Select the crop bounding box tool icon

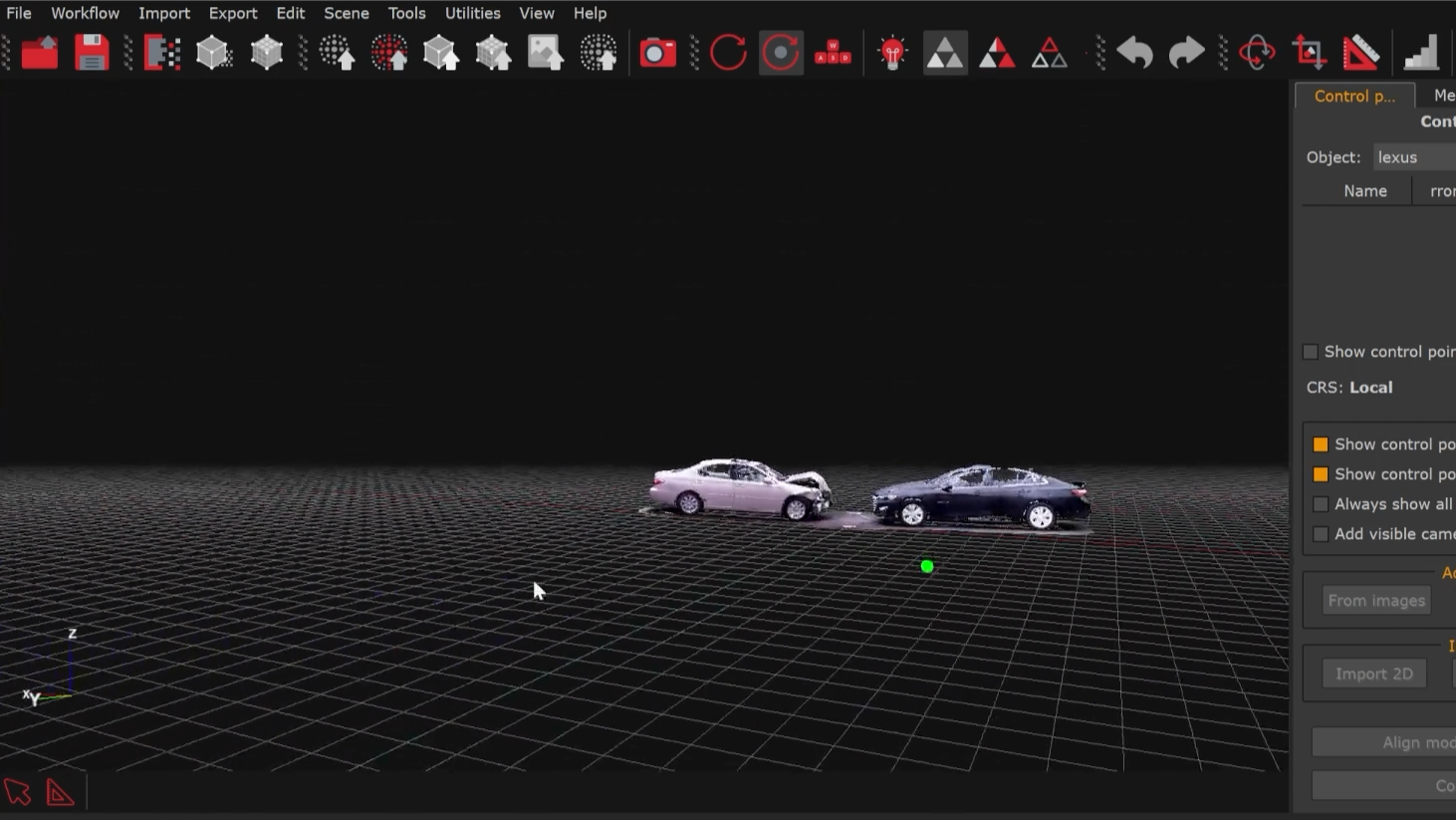(x=1309, y=52)
